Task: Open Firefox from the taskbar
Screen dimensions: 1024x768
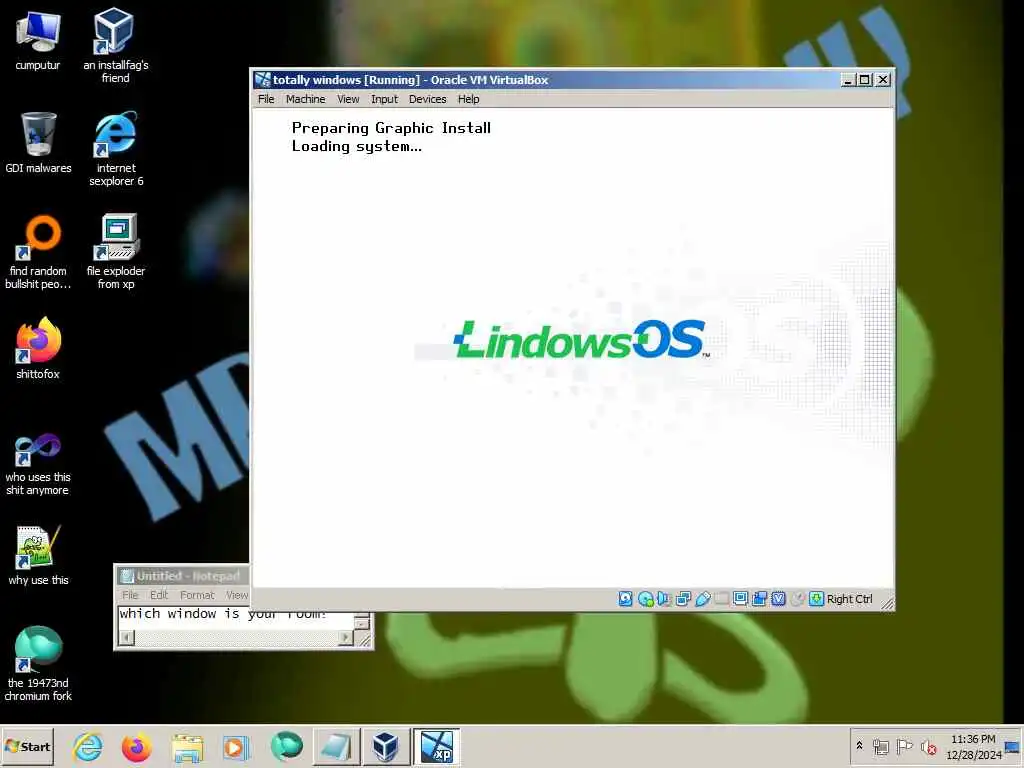Action: [x=136, y=746]
